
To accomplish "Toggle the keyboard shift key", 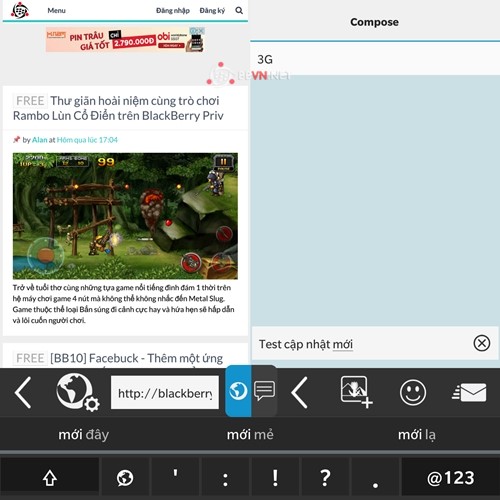I will (x=50, y=478).
